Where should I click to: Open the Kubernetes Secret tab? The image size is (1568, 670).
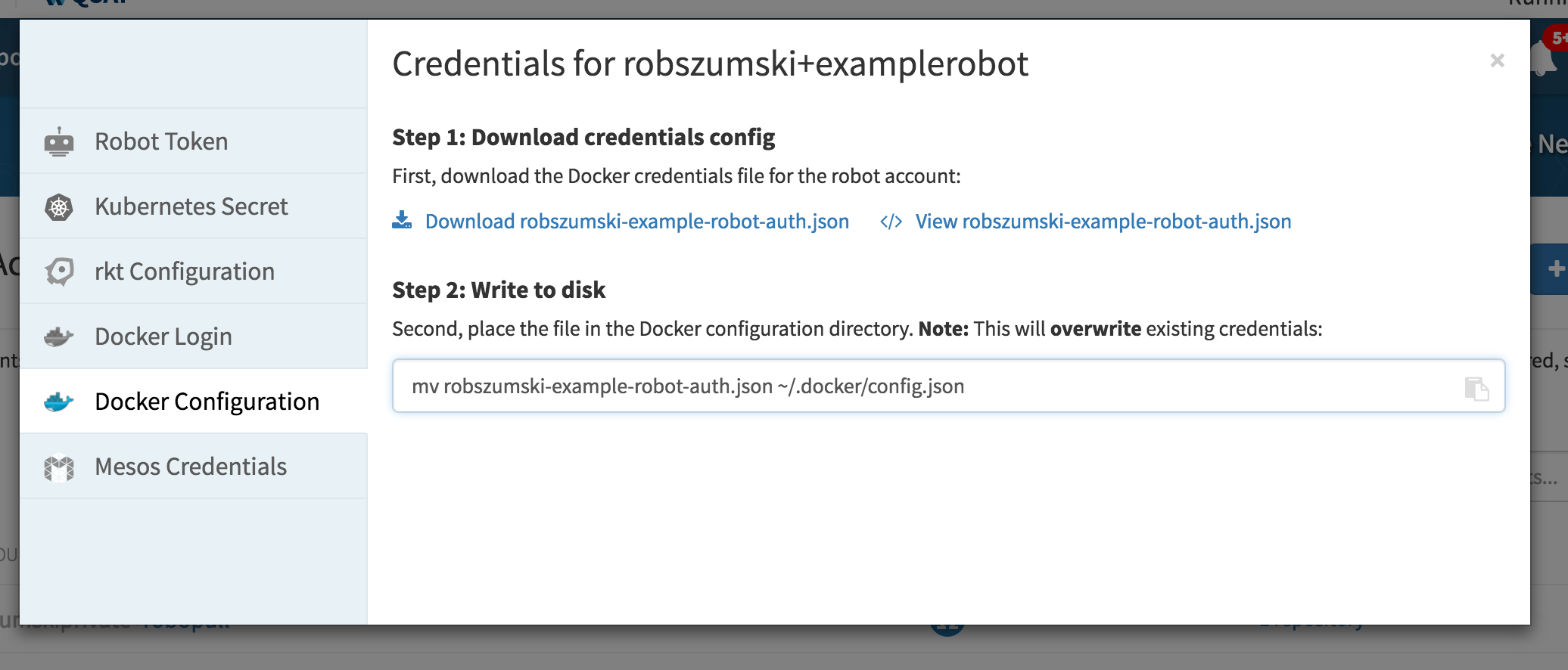pyautogui.click(x=191, y=207)
